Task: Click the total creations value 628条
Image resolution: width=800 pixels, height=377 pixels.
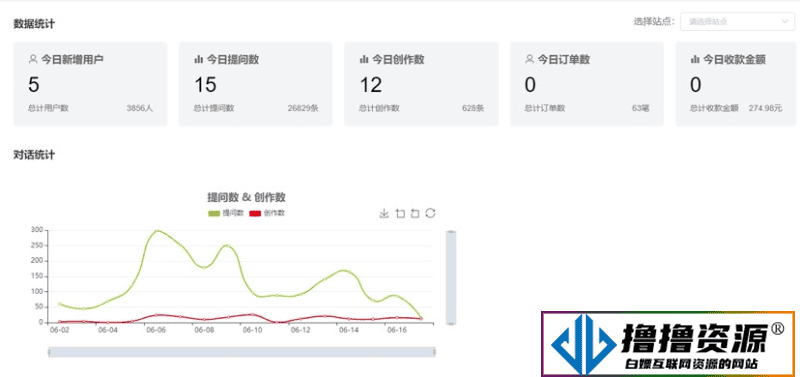Action: click(x=472, y=108)
